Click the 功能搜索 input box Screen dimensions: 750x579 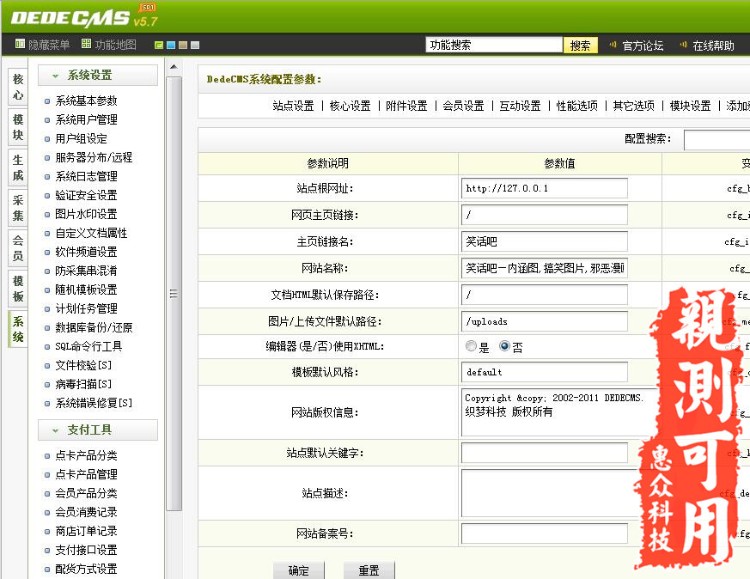pos(494,45)
